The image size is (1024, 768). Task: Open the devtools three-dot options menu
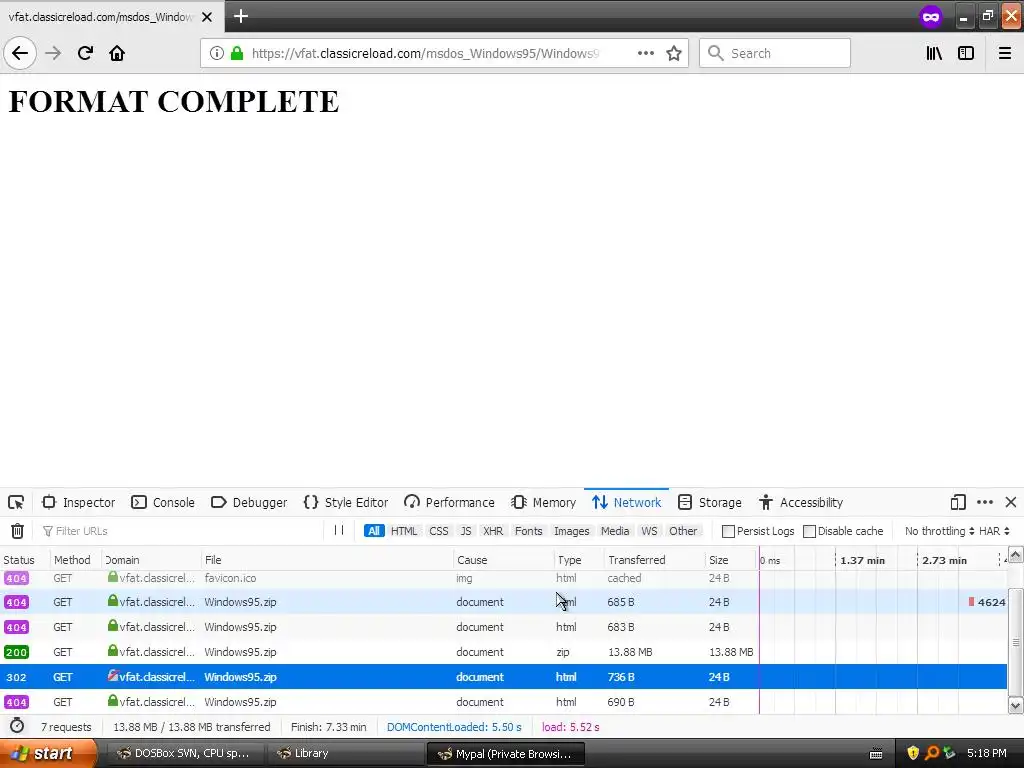click(985, 502)
